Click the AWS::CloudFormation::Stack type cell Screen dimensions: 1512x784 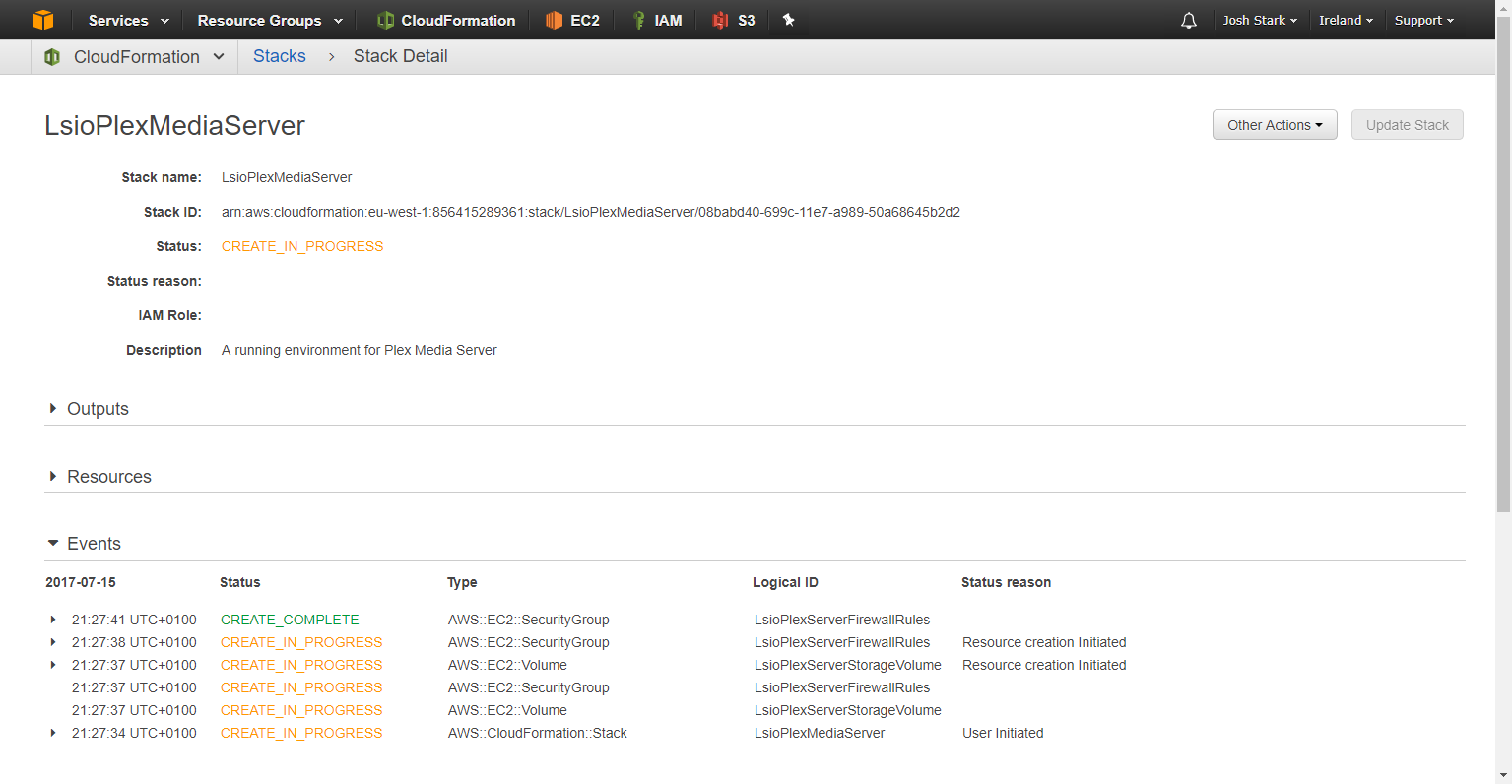538,733
